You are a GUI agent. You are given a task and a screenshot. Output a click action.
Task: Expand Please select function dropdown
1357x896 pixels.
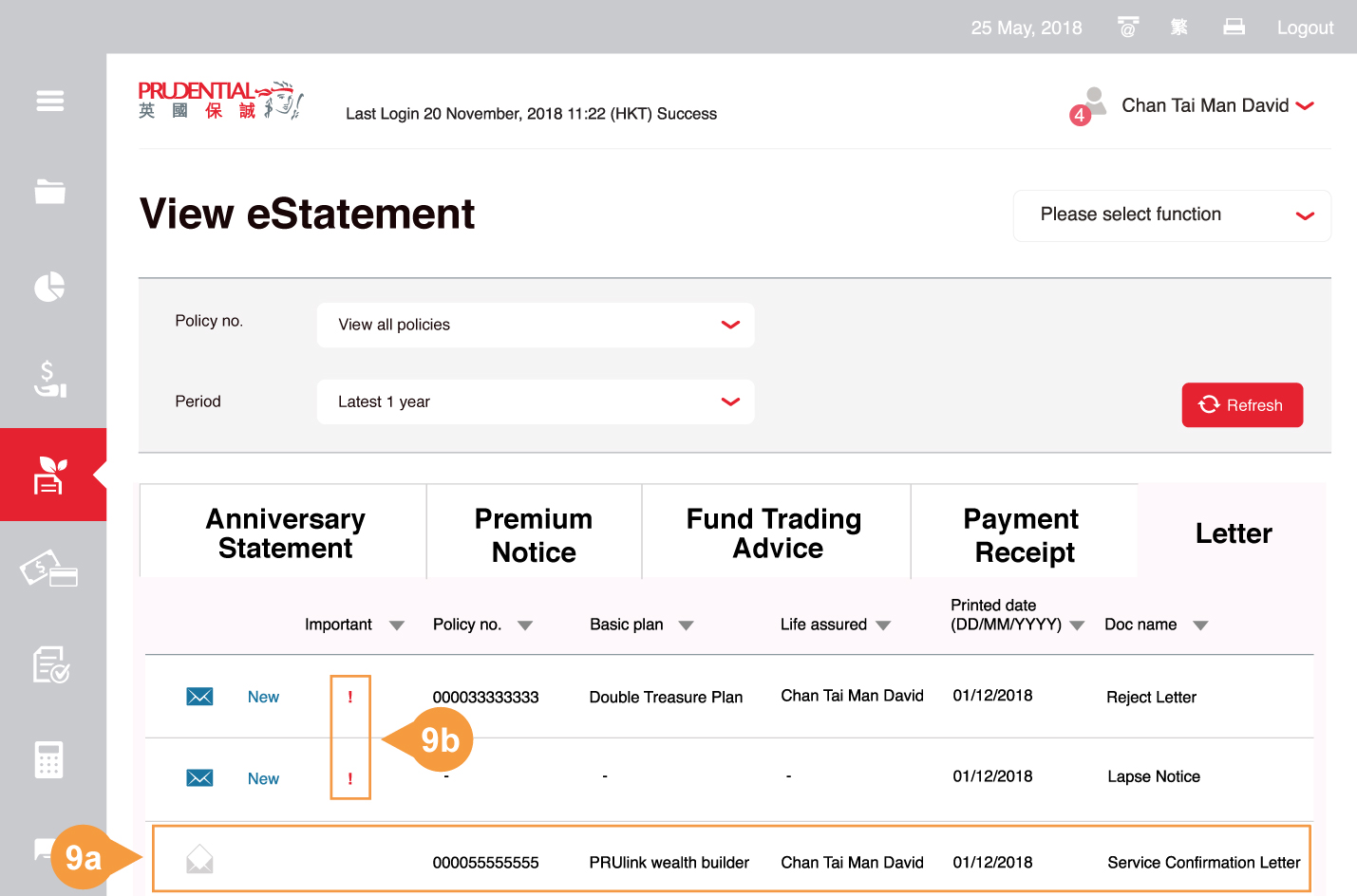1172,215
